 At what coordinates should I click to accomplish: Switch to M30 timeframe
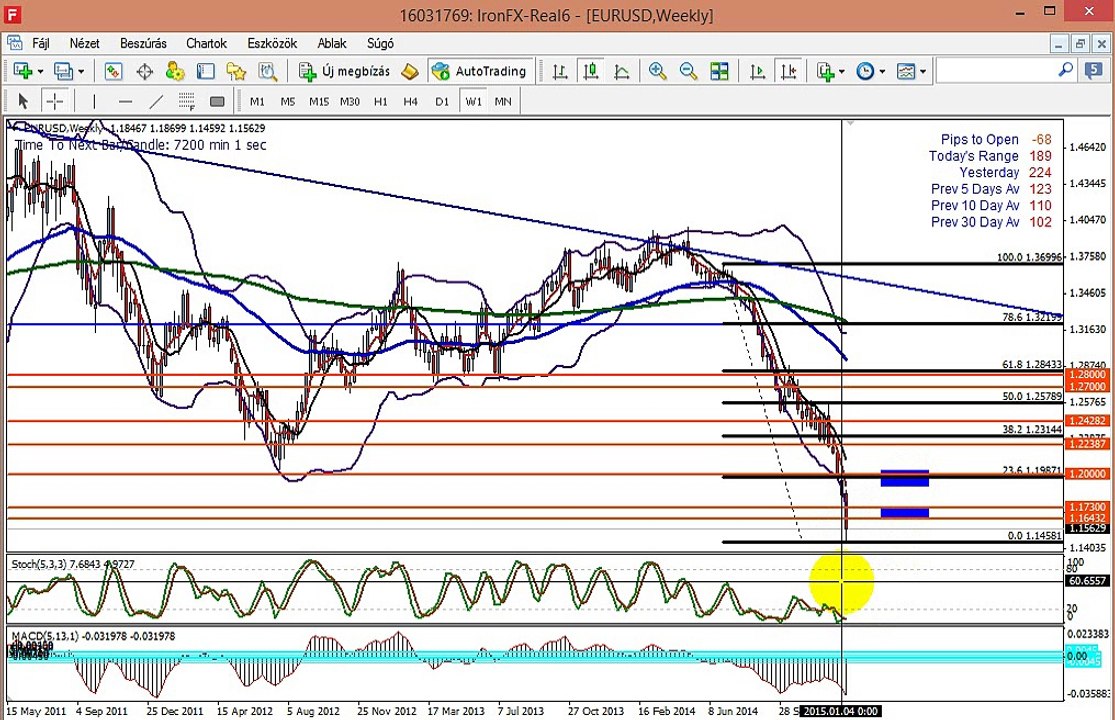[x=349, y=102]
